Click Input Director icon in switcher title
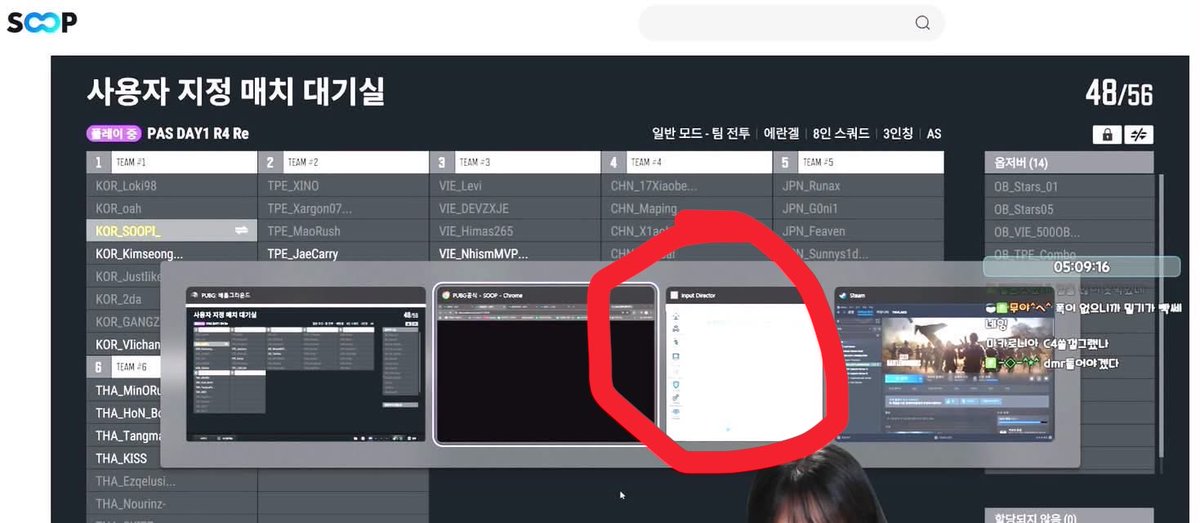This screenshot has width=1200, height=523. pos(675,296)
